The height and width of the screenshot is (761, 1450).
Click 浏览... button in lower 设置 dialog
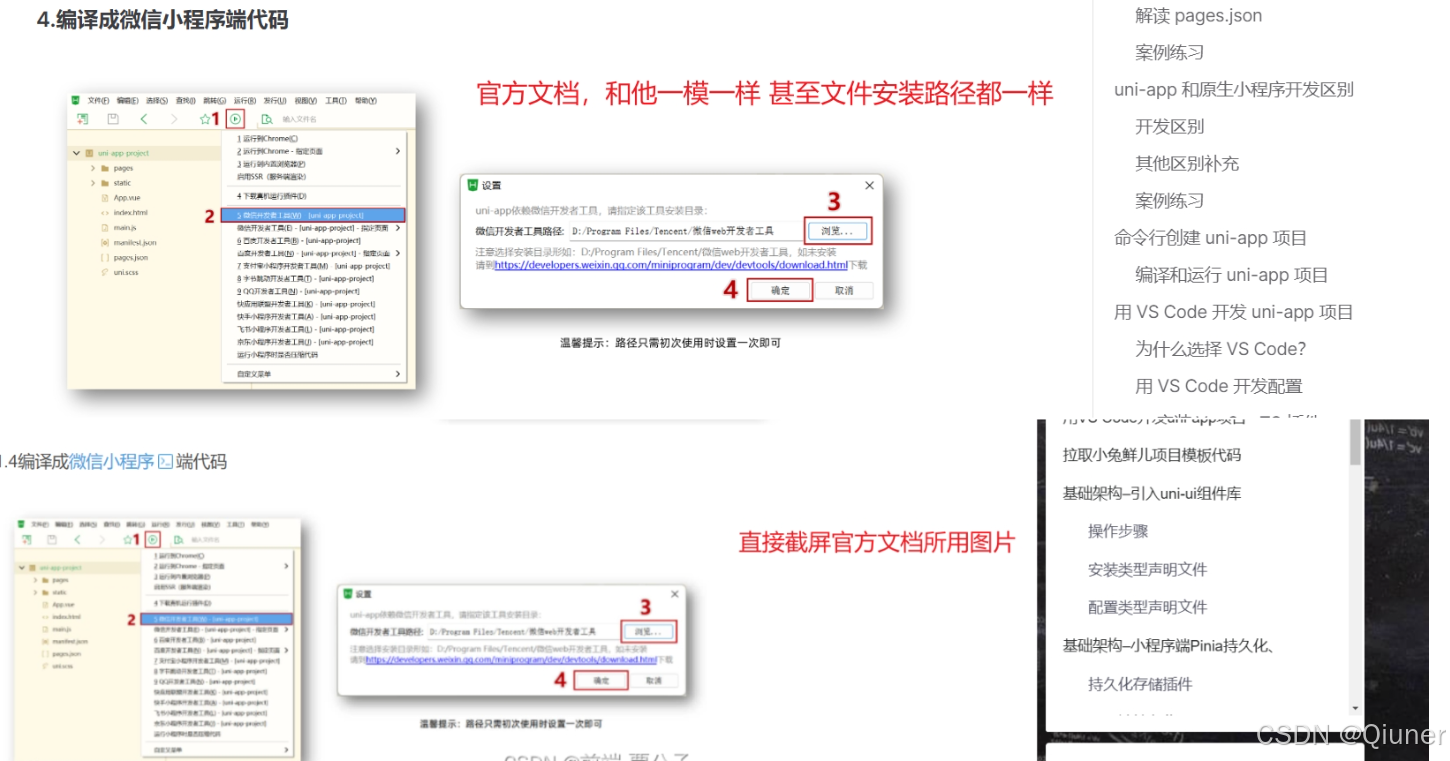click(x=649, y=632)
